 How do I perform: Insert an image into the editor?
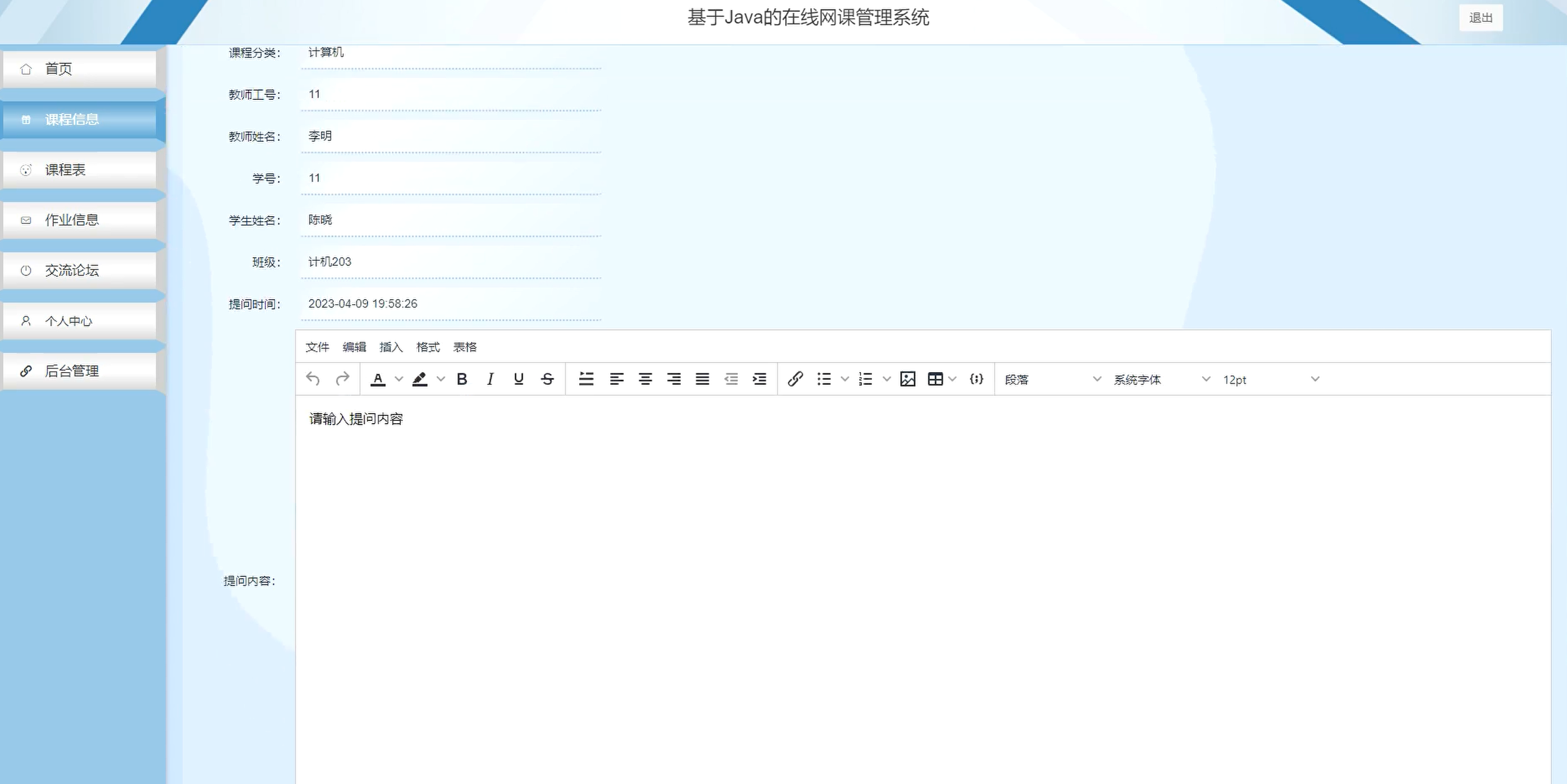click(908, 379)
